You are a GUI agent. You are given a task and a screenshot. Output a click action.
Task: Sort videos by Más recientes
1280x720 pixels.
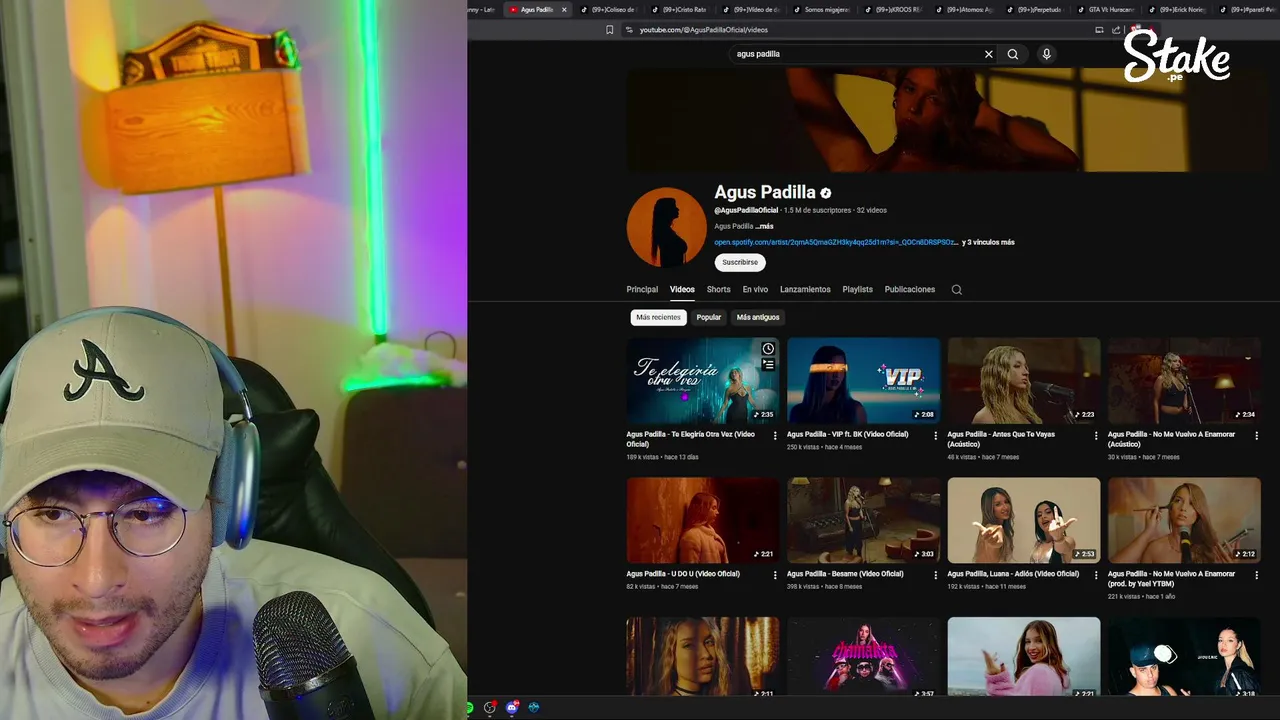658,317
